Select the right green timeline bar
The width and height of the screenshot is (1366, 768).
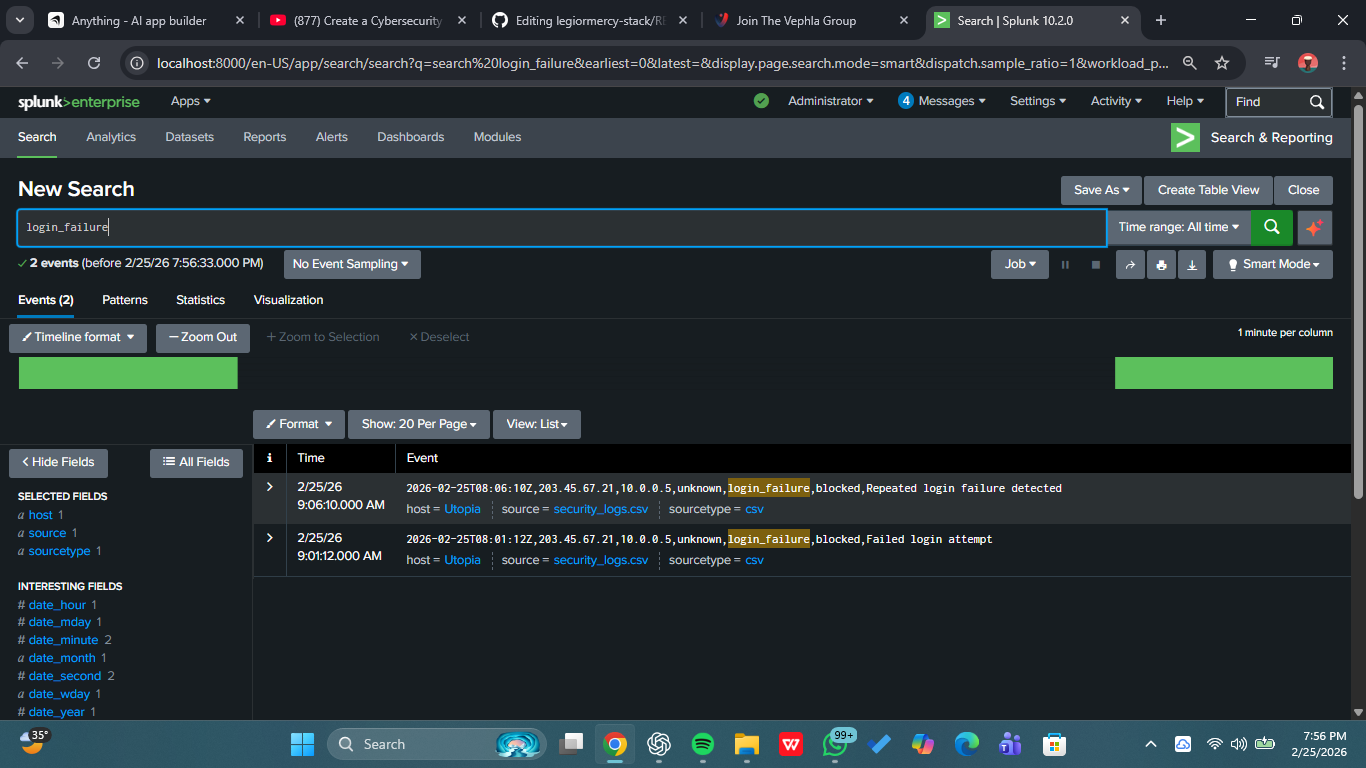(x=1224, y=373)
